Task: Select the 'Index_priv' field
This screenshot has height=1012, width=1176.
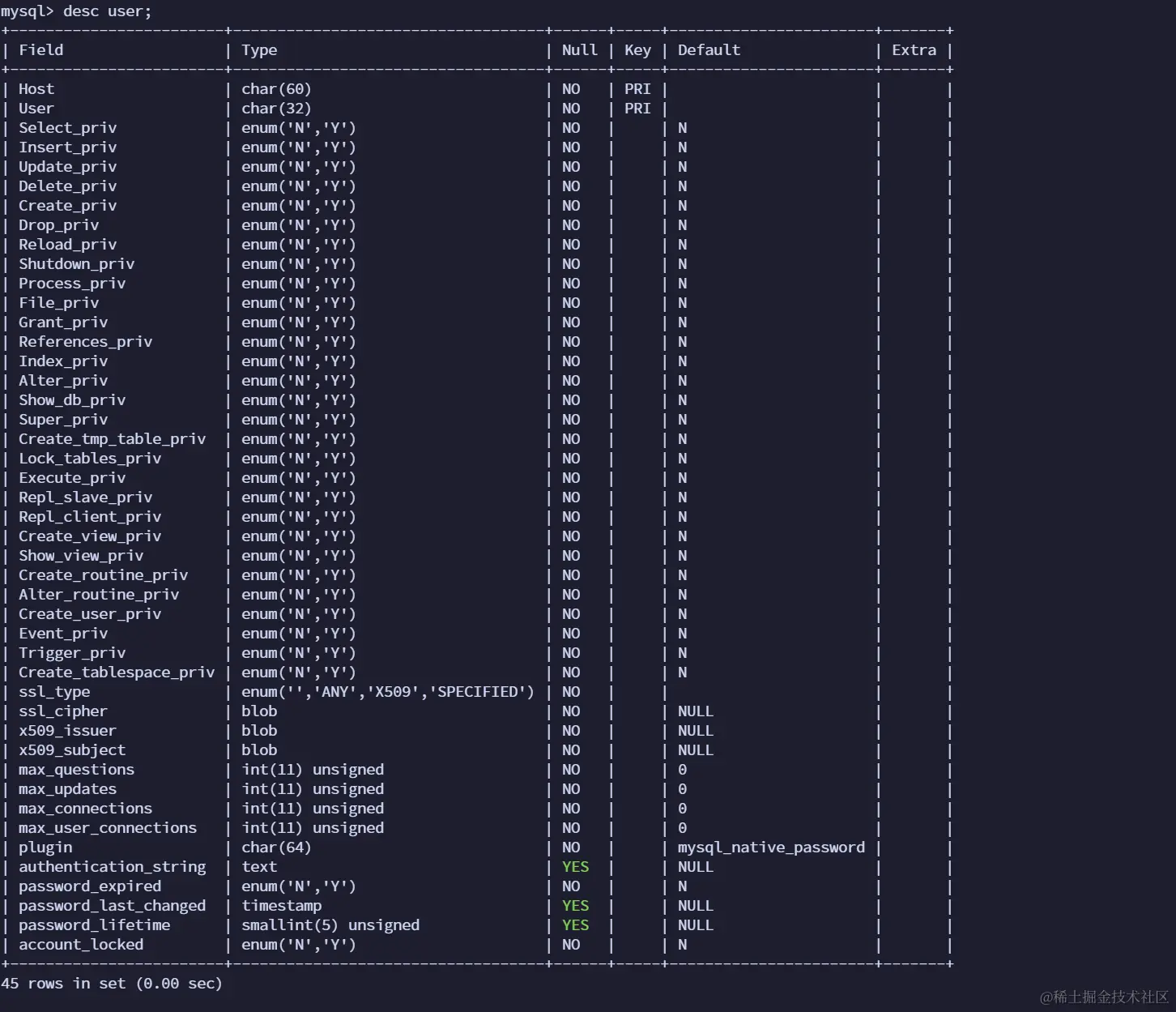Action: (63, 361)
